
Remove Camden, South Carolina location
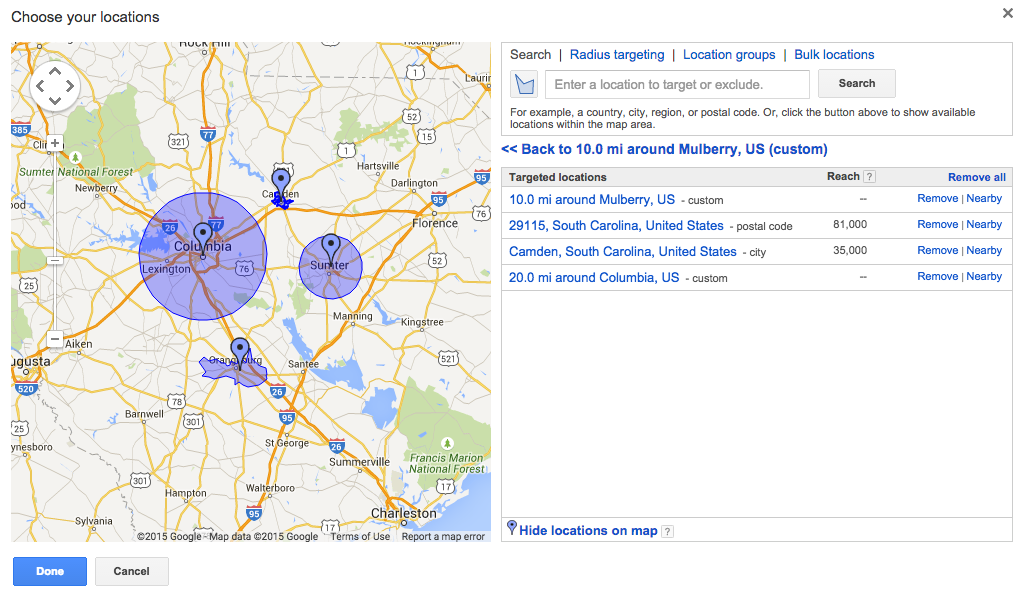tap(937, 251)
